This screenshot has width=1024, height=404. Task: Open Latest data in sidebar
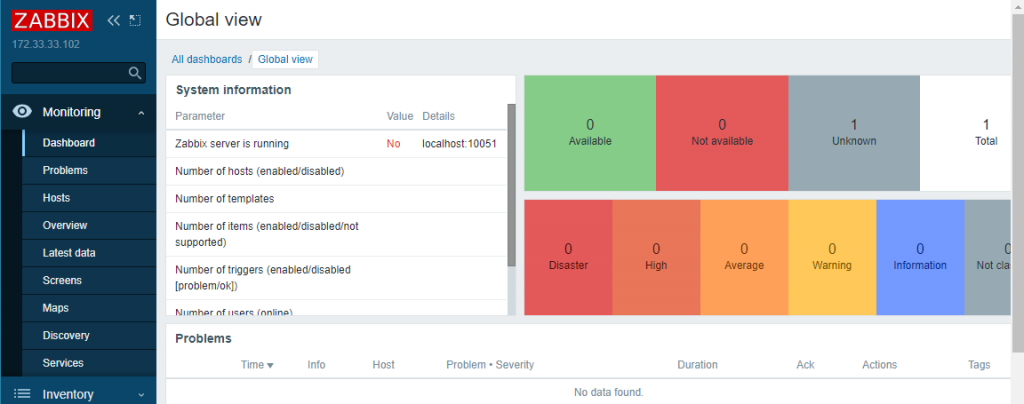[x=69, y=253]
